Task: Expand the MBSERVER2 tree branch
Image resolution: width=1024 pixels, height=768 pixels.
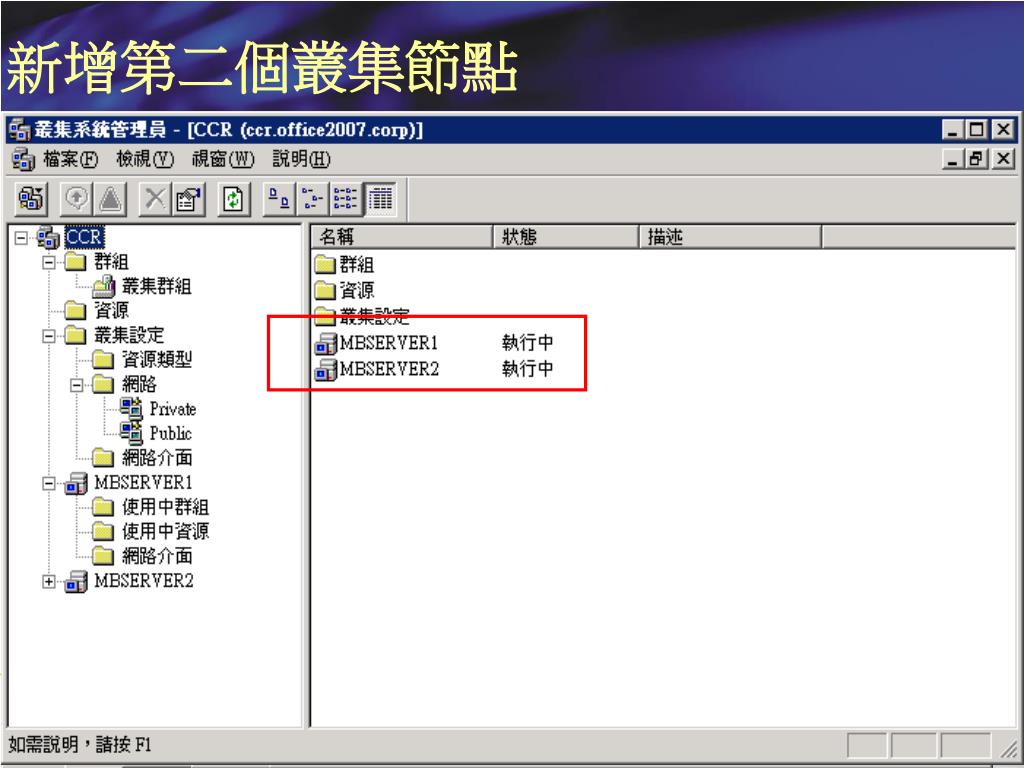Action: pyautogui.click(x=49, y=581)
